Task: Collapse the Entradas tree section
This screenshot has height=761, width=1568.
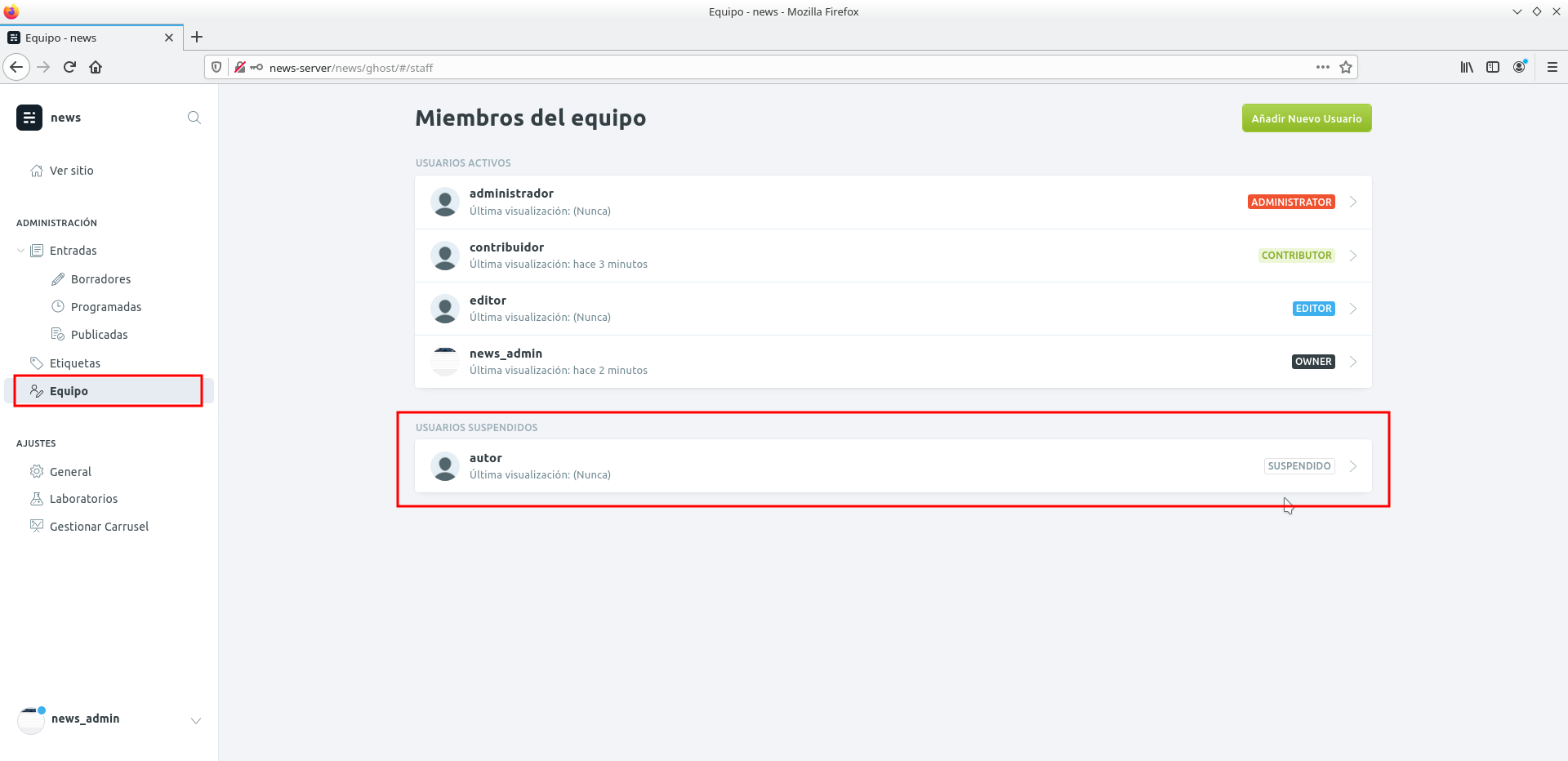Action: [x=21, y=251]
